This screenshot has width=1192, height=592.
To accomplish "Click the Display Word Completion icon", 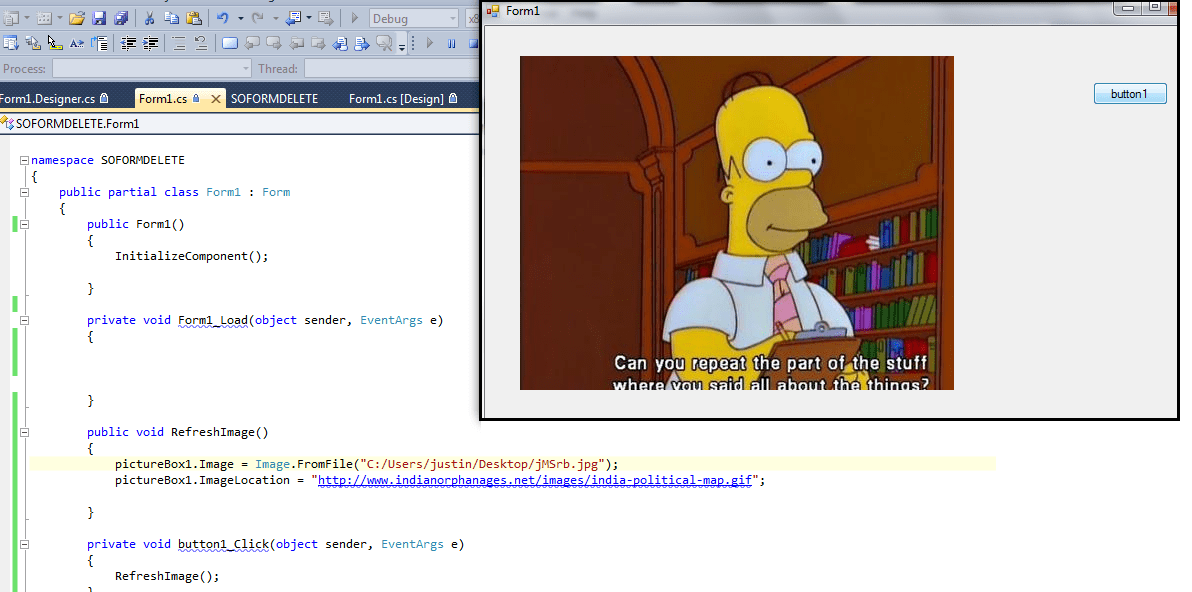I will coord(77,43).
